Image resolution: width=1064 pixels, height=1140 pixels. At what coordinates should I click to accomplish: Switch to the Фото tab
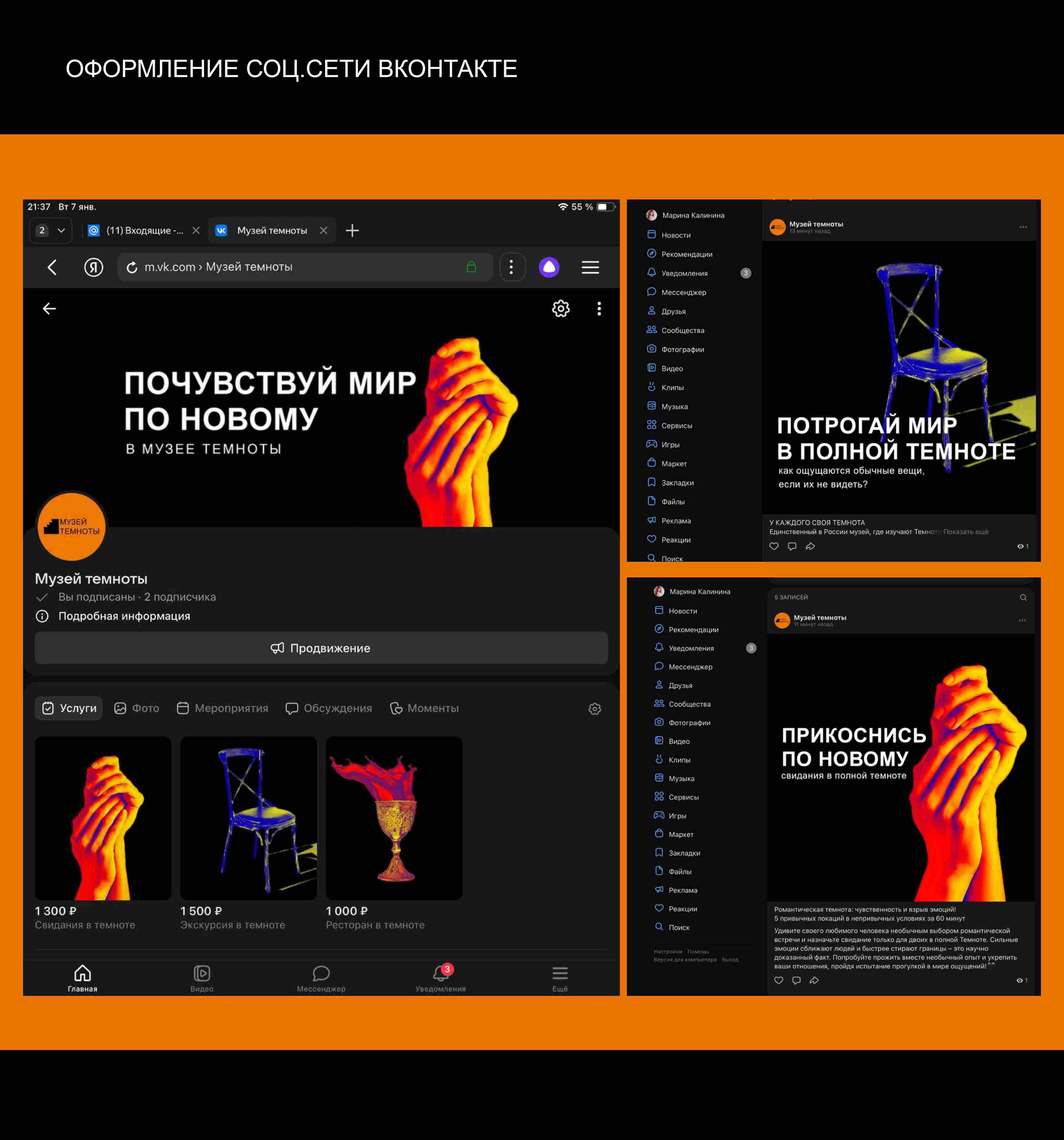[137, 708]
